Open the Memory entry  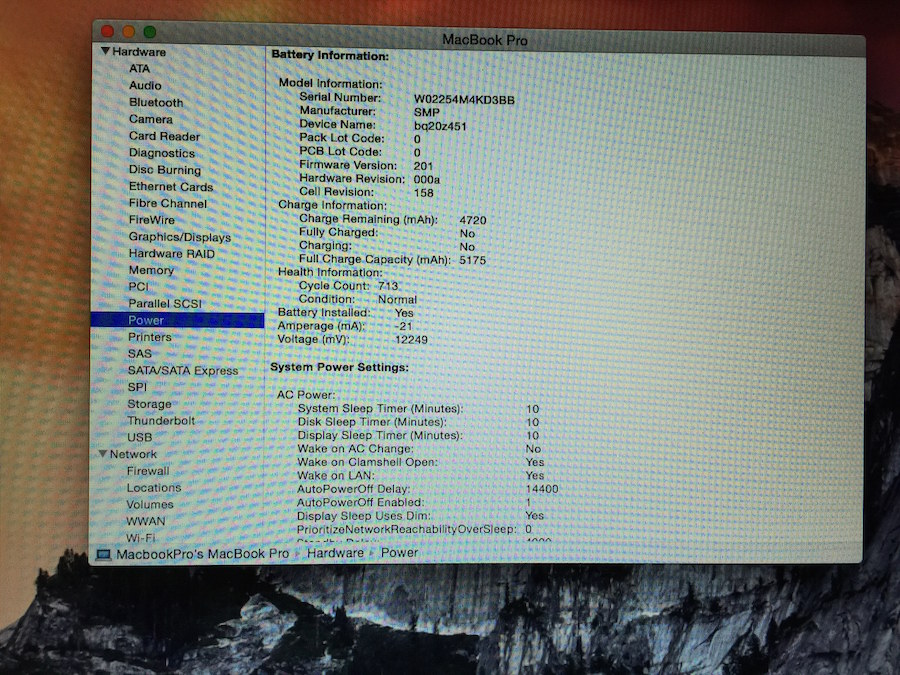(151, 270)
